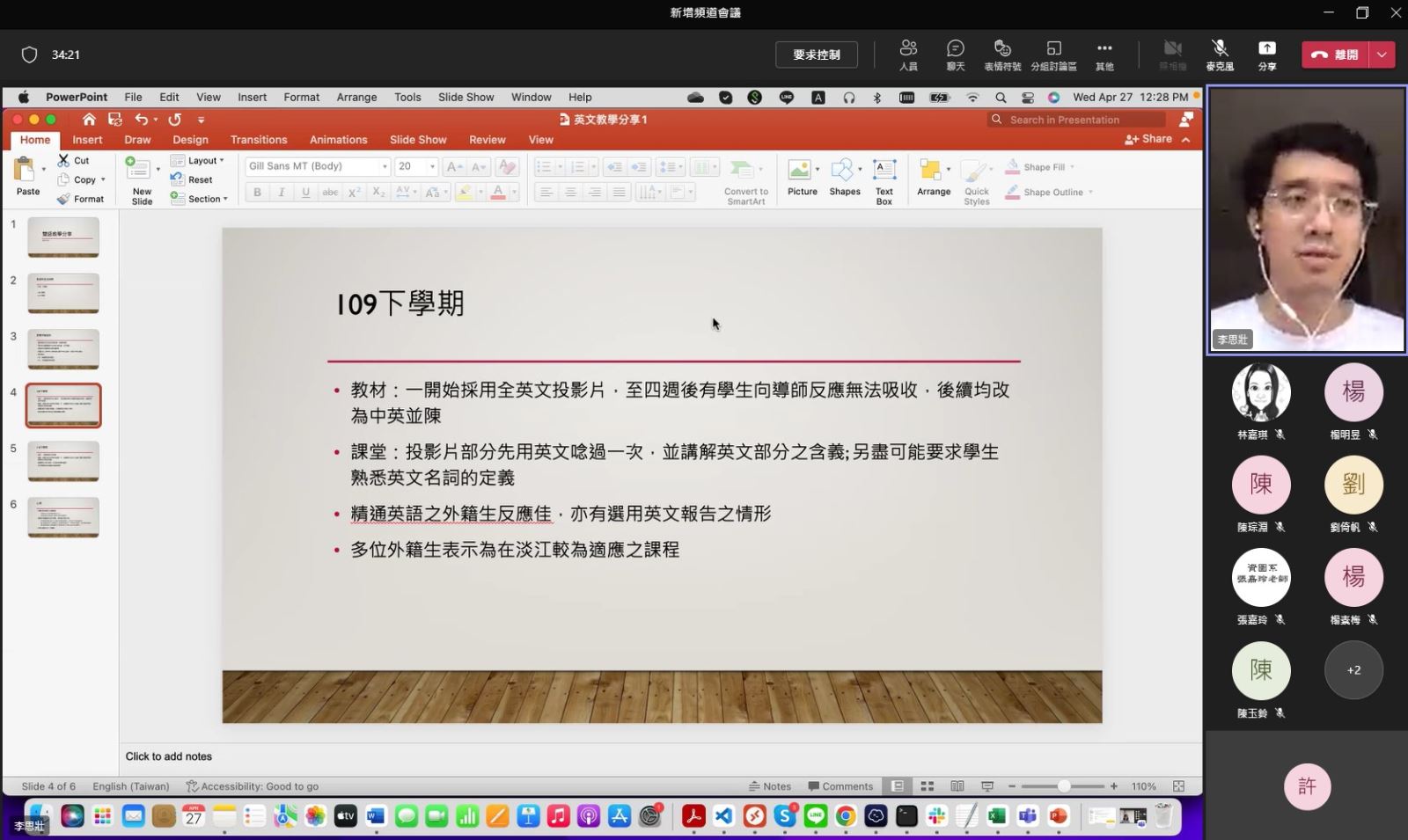Open the Teams chat panel icon
This screenshot has width=1408, height=840.
tap(955, 49)
